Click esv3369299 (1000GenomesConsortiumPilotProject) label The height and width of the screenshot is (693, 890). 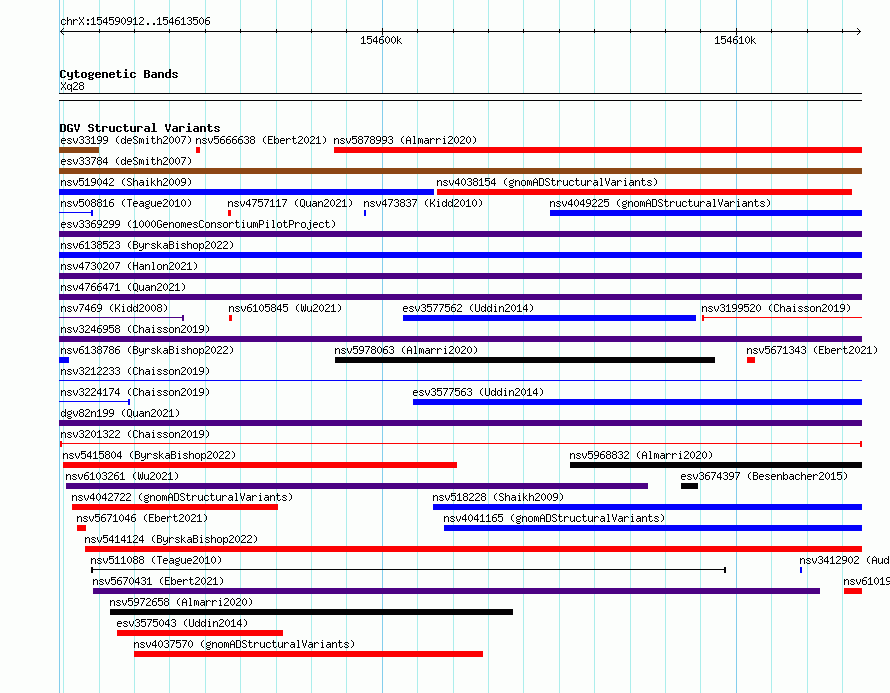click(x=198, y=224)
